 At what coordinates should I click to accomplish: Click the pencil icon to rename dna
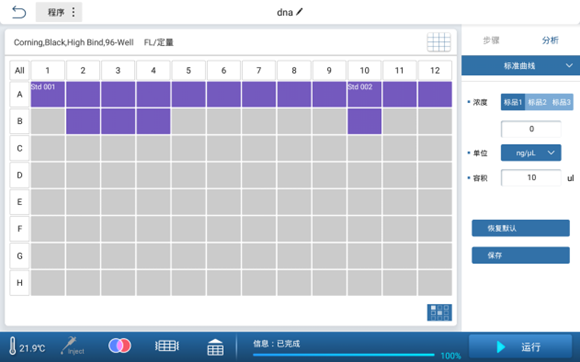point(299,12)
